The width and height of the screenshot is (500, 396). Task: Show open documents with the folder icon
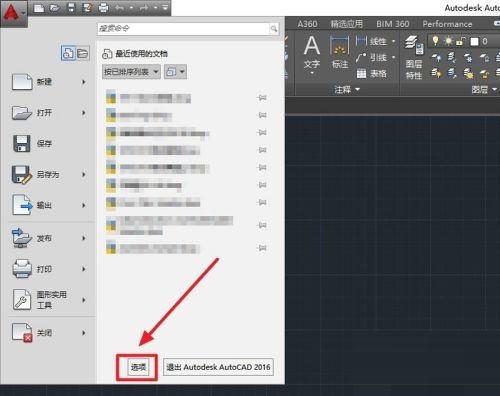[x=82, y=53]
